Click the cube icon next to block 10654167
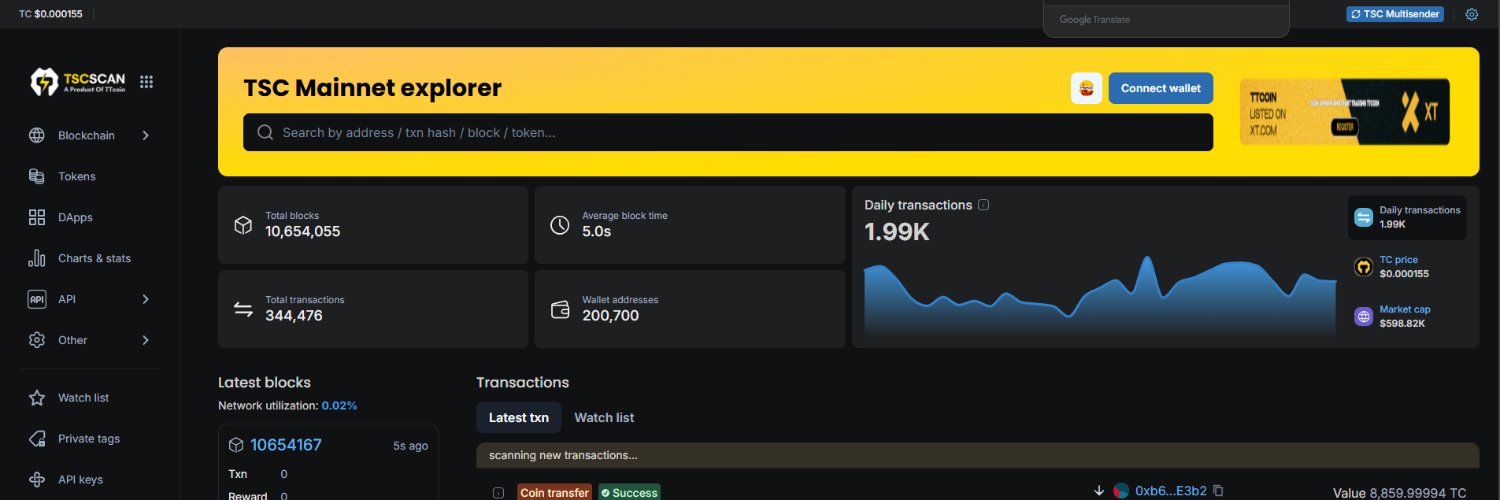The height and width of the screenshot is (500, 1500). pos(236,445)
